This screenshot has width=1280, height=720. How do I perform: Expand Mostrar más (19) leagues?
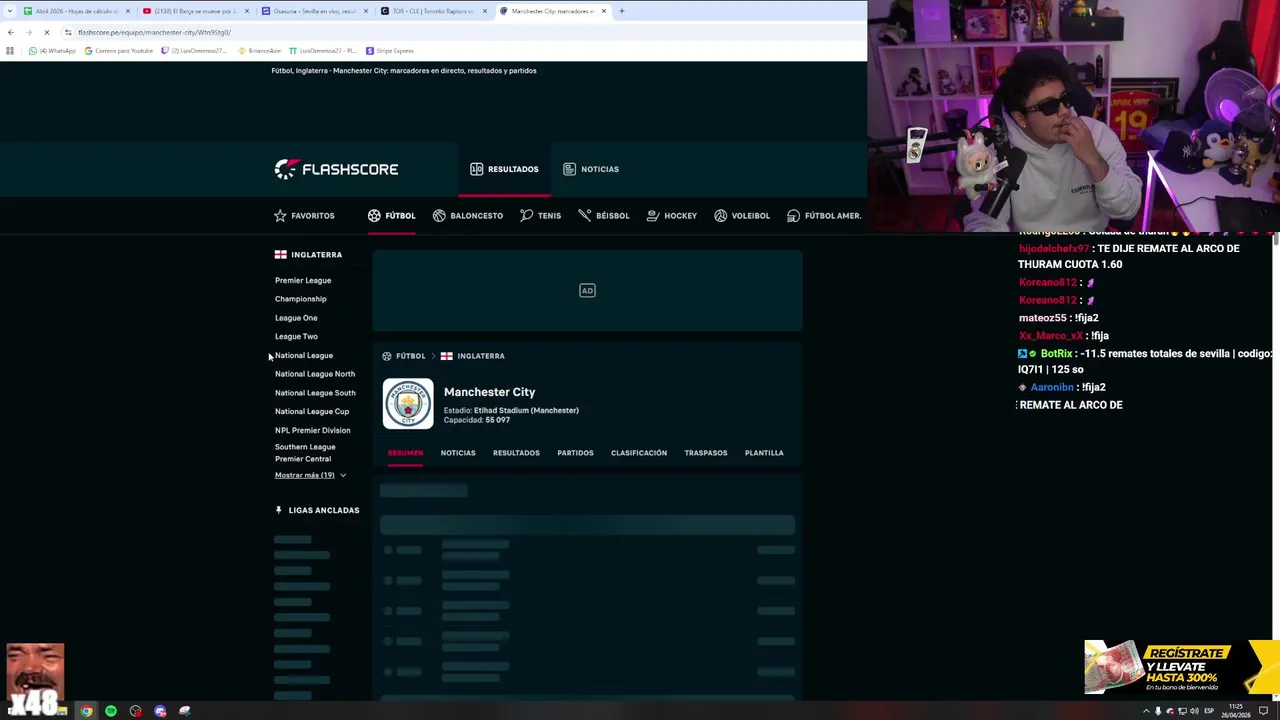pyautogui.click(x=310, y=475)
